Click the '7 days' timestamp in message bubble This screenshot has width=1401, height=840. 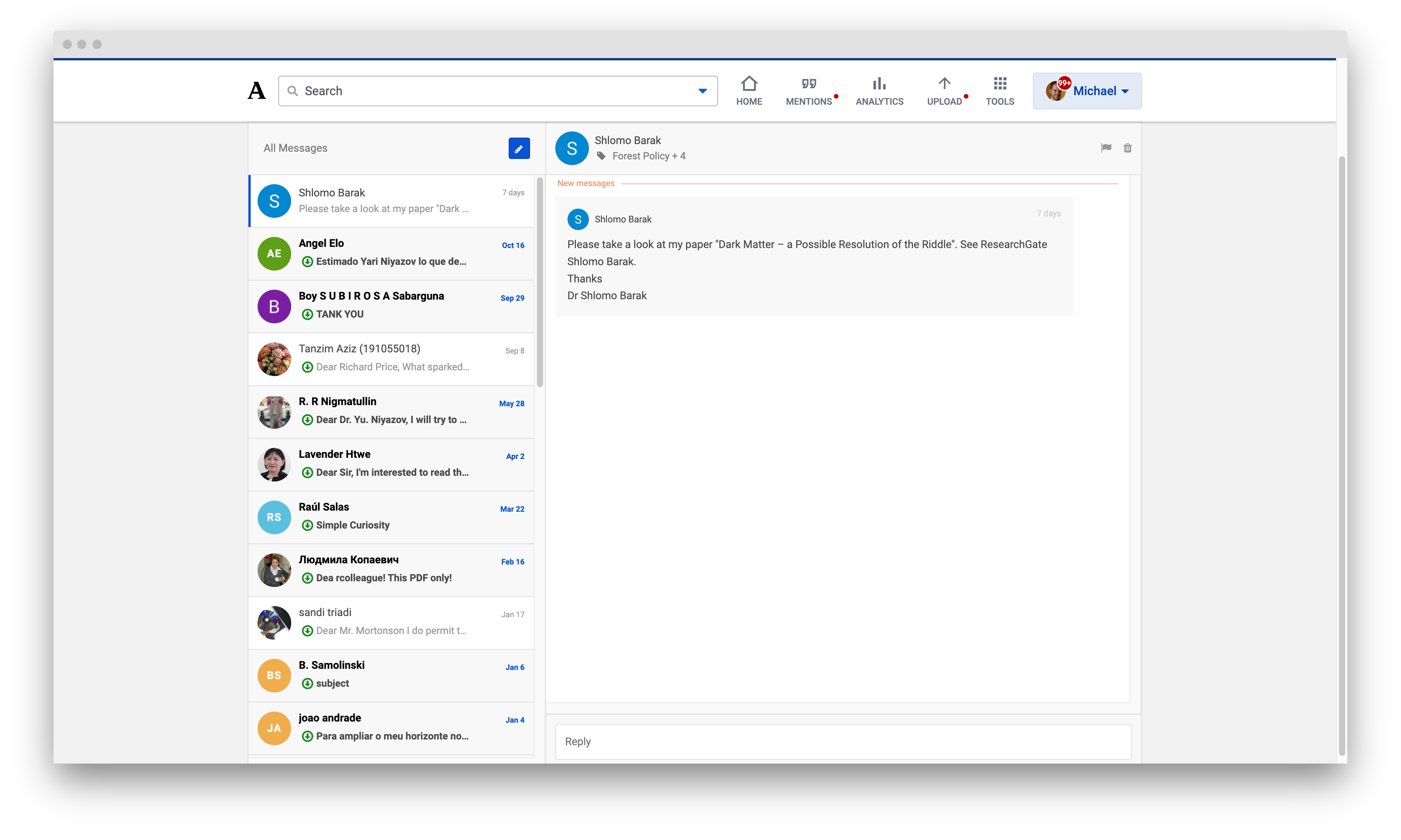coord(1048,213)
